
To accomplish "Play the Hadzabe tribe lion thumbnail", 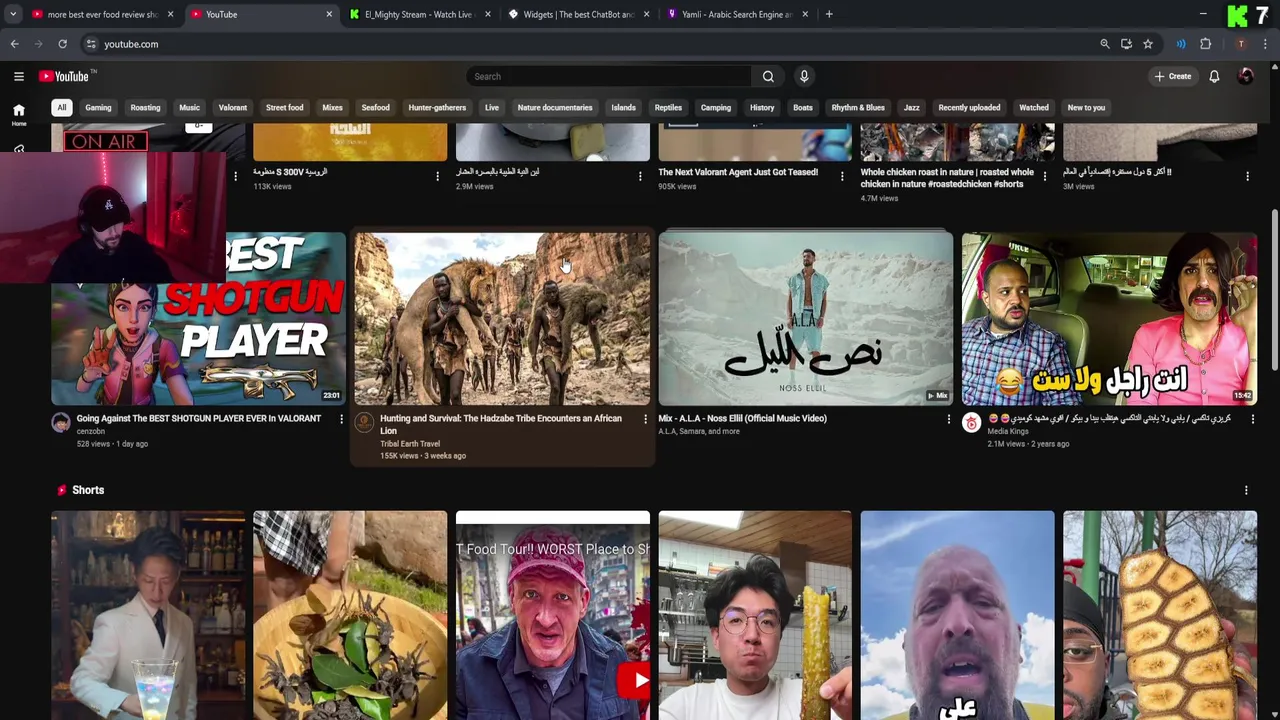I will pos(502,319).
